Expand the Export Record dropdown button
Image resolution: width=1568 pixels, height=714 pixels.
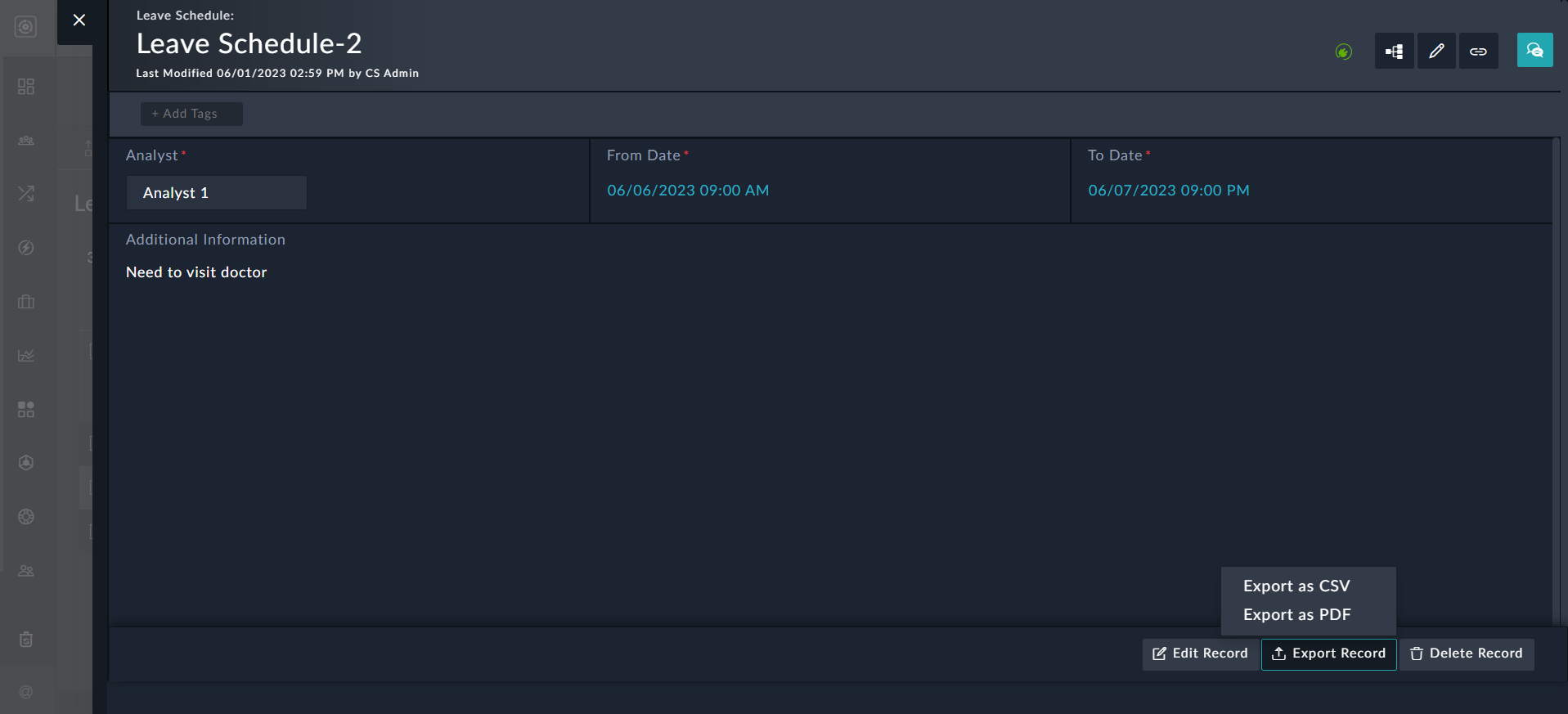tap(1328, 653)
